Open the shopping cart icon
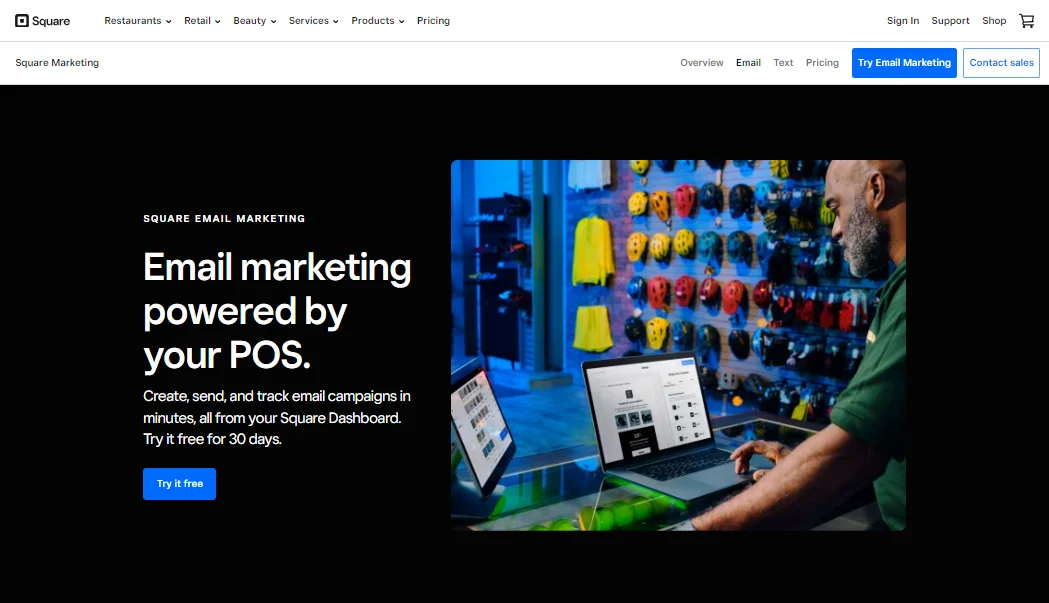The height and width of the screenshot is (603, 1049). tap(1026, 21)
